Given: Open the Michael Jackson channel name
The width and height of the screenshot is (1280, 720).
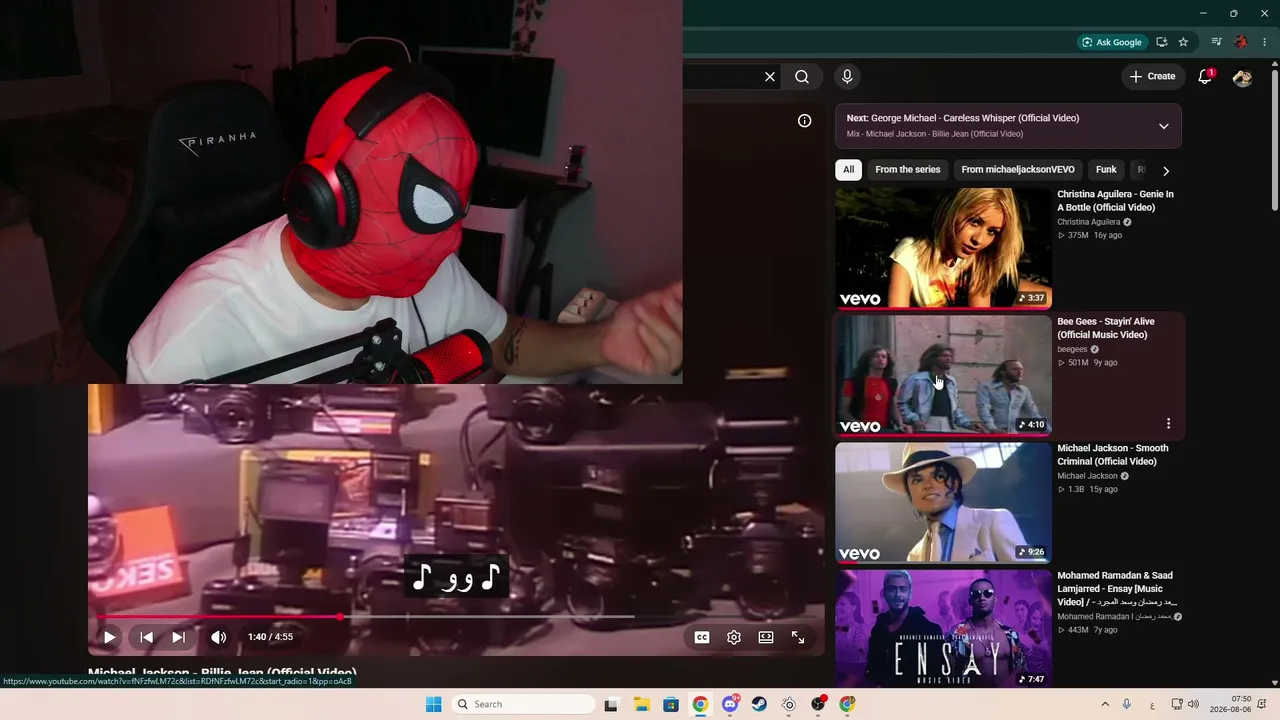Looking at the screenshot, I should tap(1087, 476).
